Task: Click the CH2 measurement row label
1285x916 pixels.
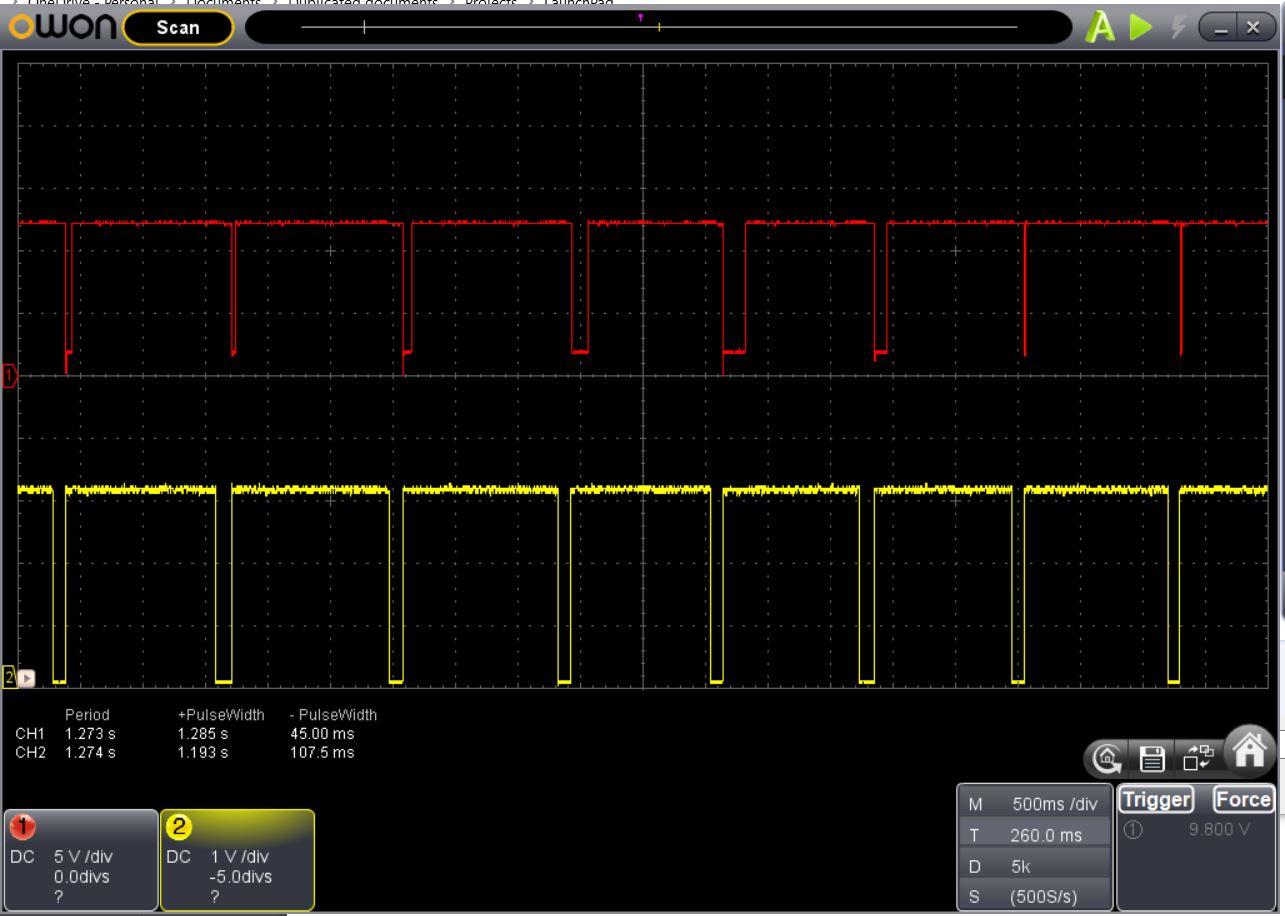Action: 30,752
